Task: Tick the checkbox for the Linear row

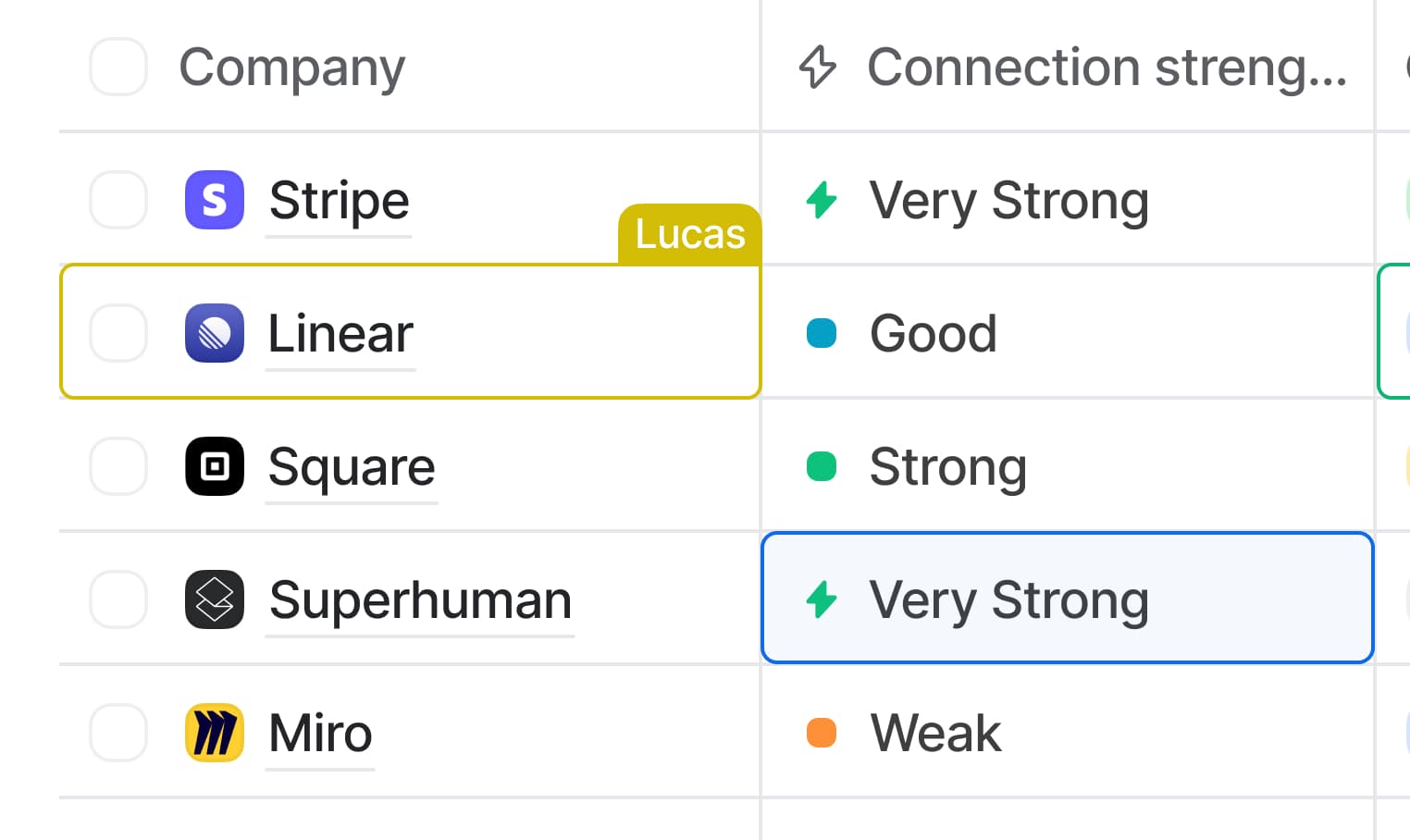Action: pyautogui.click(x=118, y=333)
